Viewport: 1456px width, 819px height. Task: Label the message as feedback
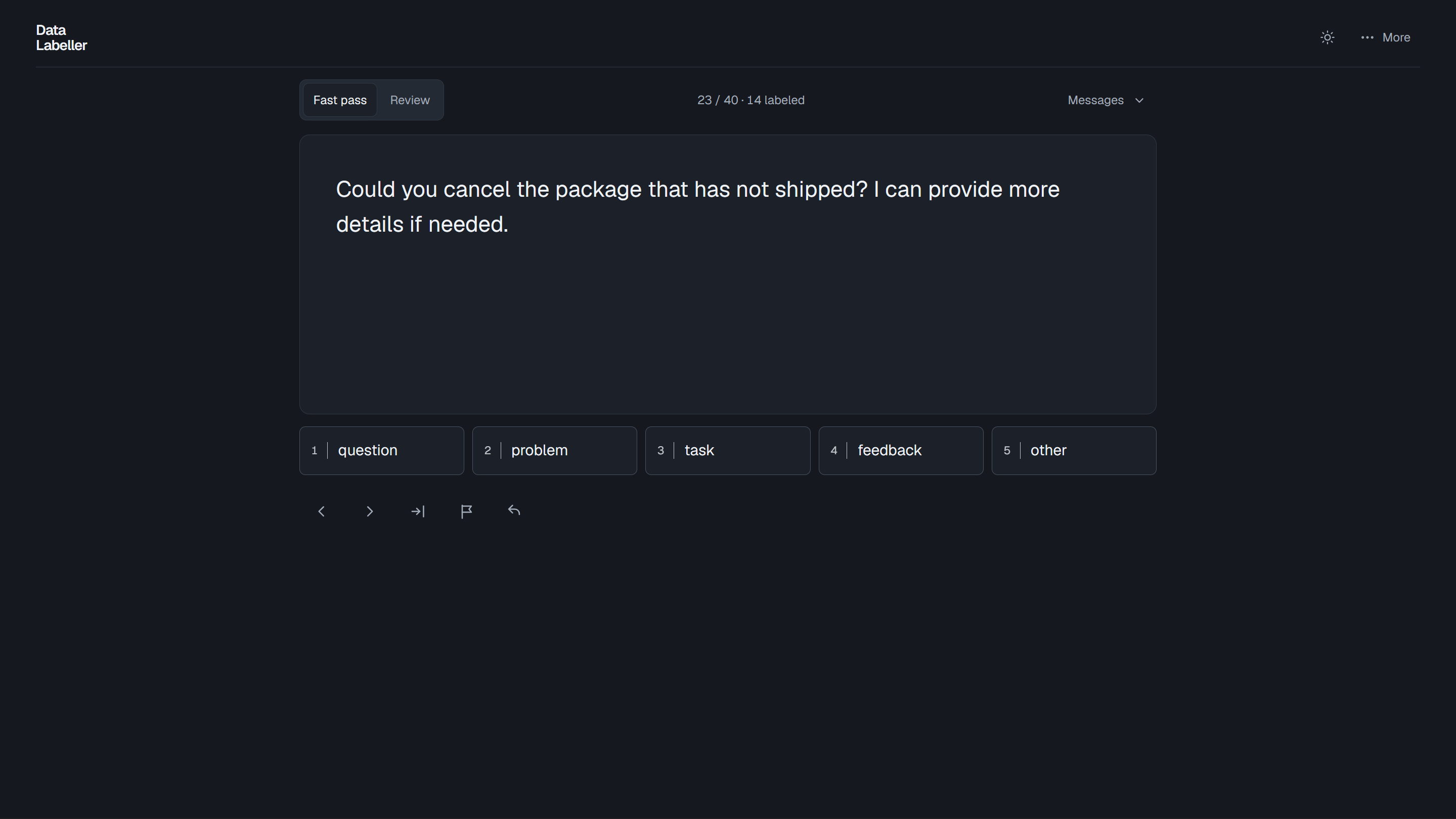point(901,451)
